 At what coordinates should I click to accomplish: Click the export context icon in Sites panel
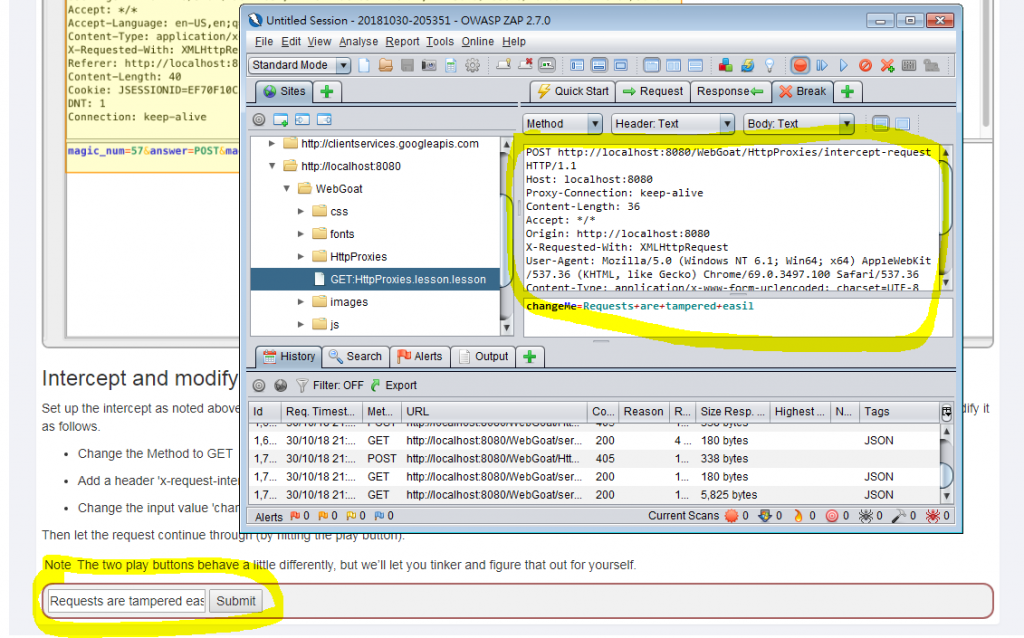click(x=324, y=120)
